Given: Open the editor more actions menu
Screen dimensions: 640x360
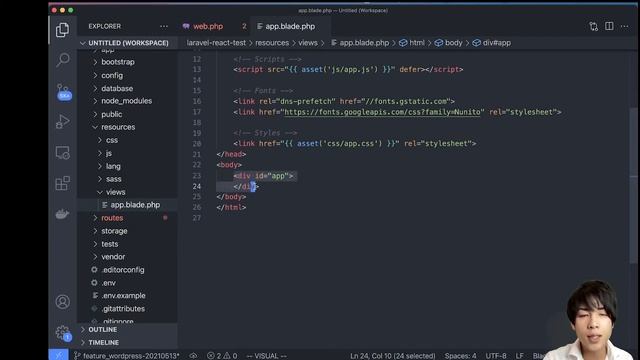Looking at the screenshot, I should click(x=624, y=27).
